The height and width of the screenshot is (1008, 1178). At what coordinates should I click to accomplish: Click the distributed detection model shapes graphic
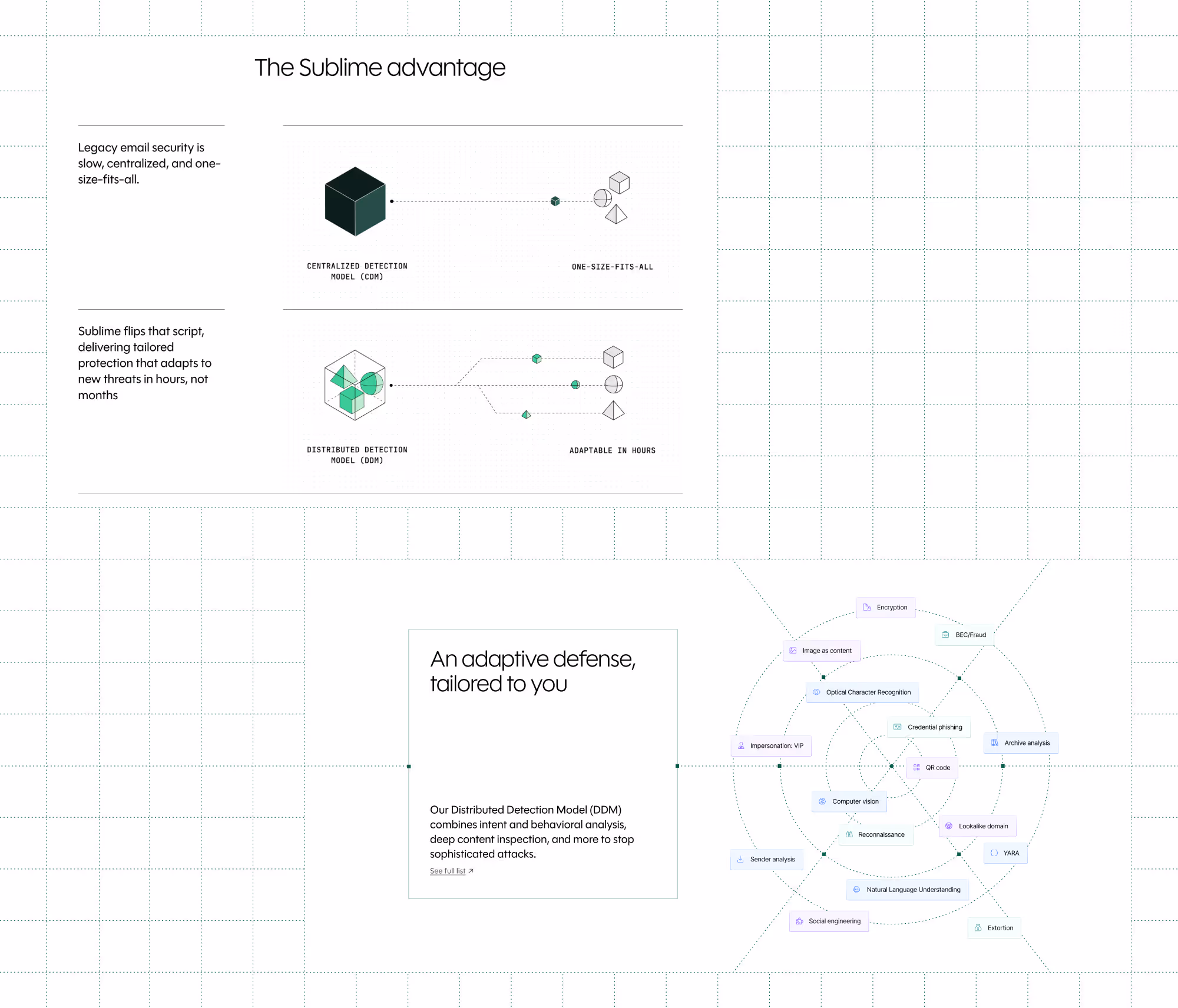tap(355, 385)
